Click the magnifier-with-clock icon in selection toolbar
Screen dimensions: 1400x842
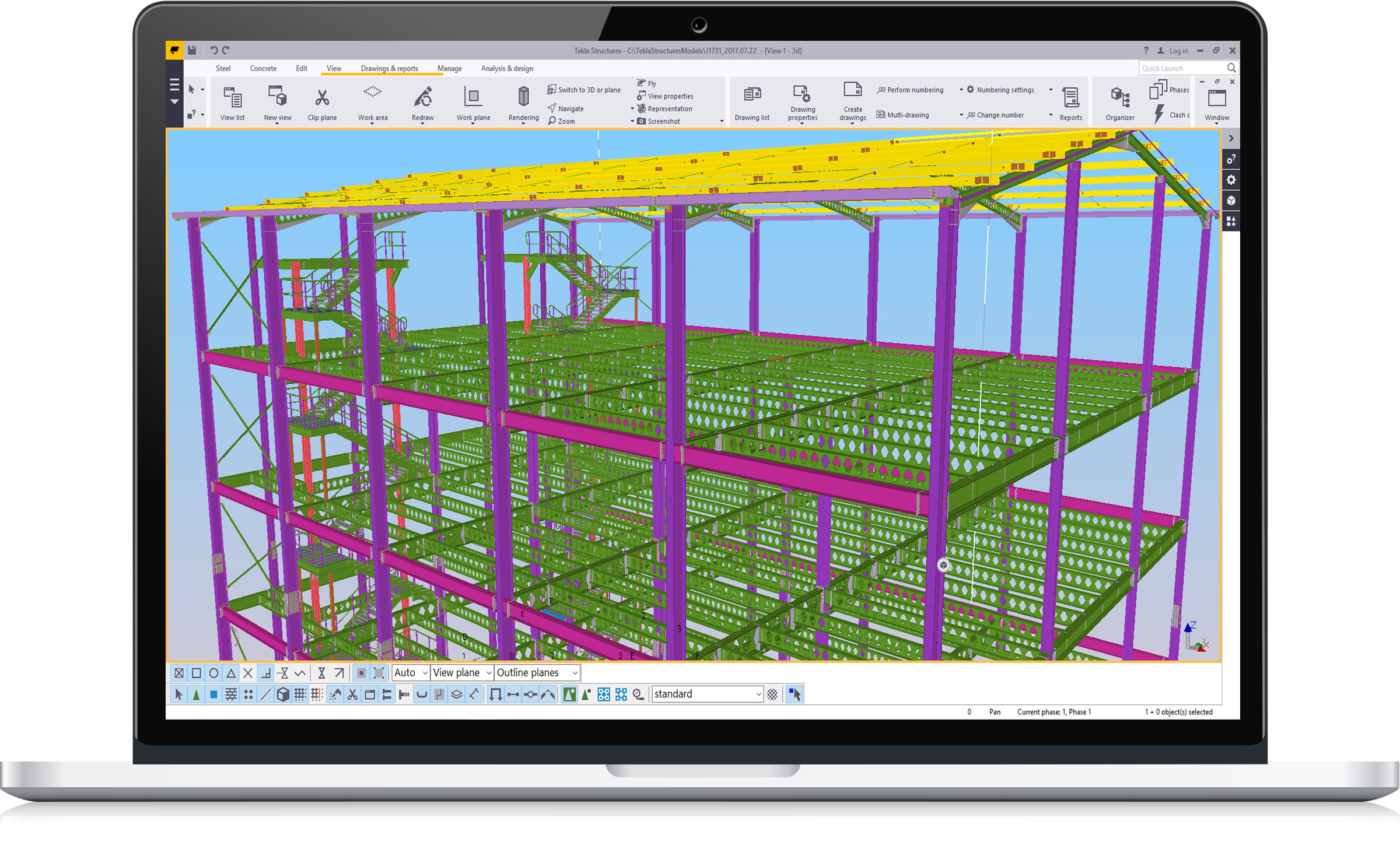coord(638,694)
